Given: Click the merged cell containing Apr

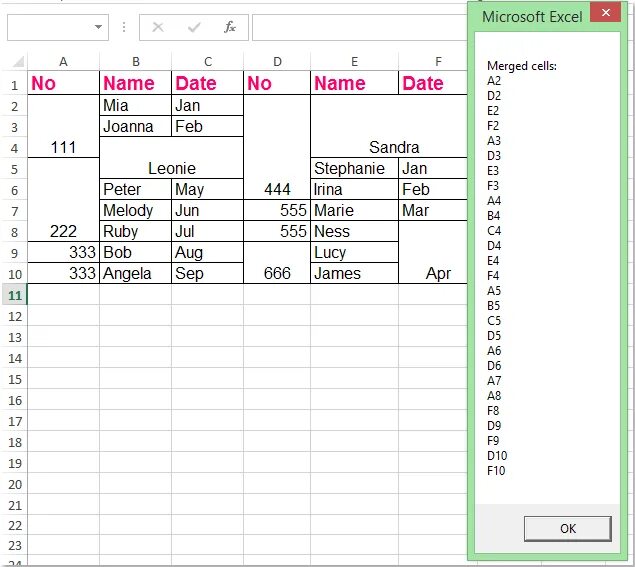Looking at the screenshot, I should pyautogui.click(x=433, y=252).
